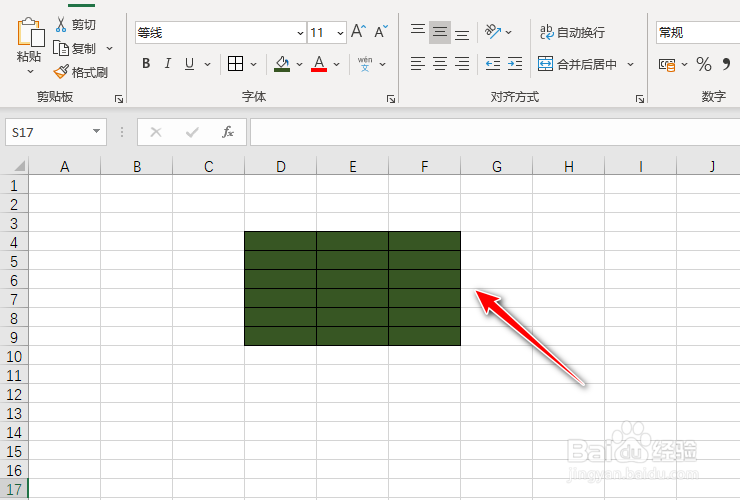Screen dimensions: 740x500
Task: Open the font size dropdown
Action: point(340,33)
